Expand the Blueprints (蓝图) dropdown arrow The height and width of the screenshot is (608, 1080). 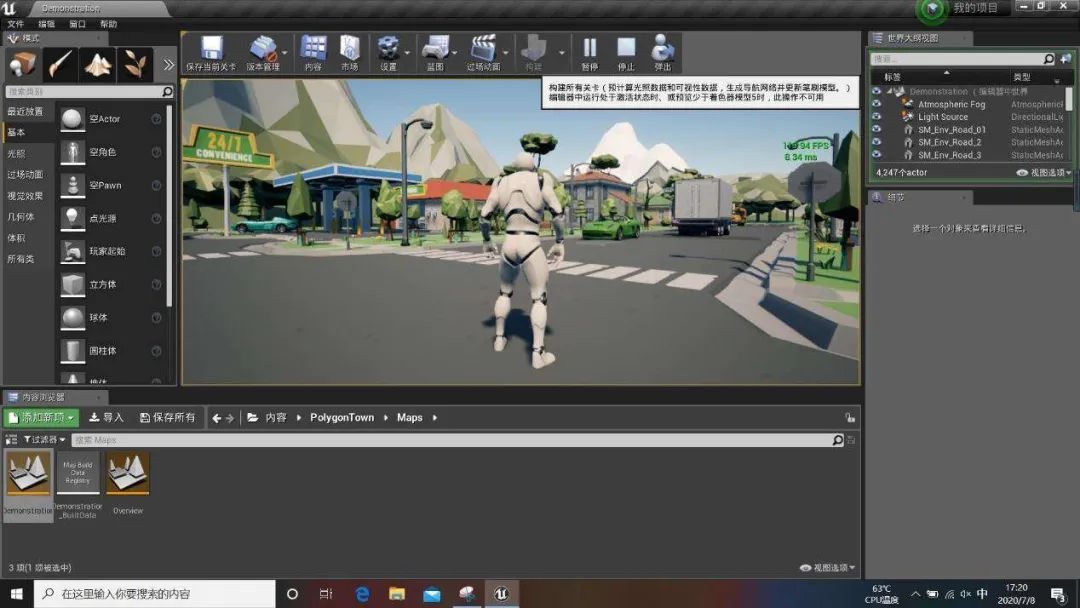[x=455, y=53]
